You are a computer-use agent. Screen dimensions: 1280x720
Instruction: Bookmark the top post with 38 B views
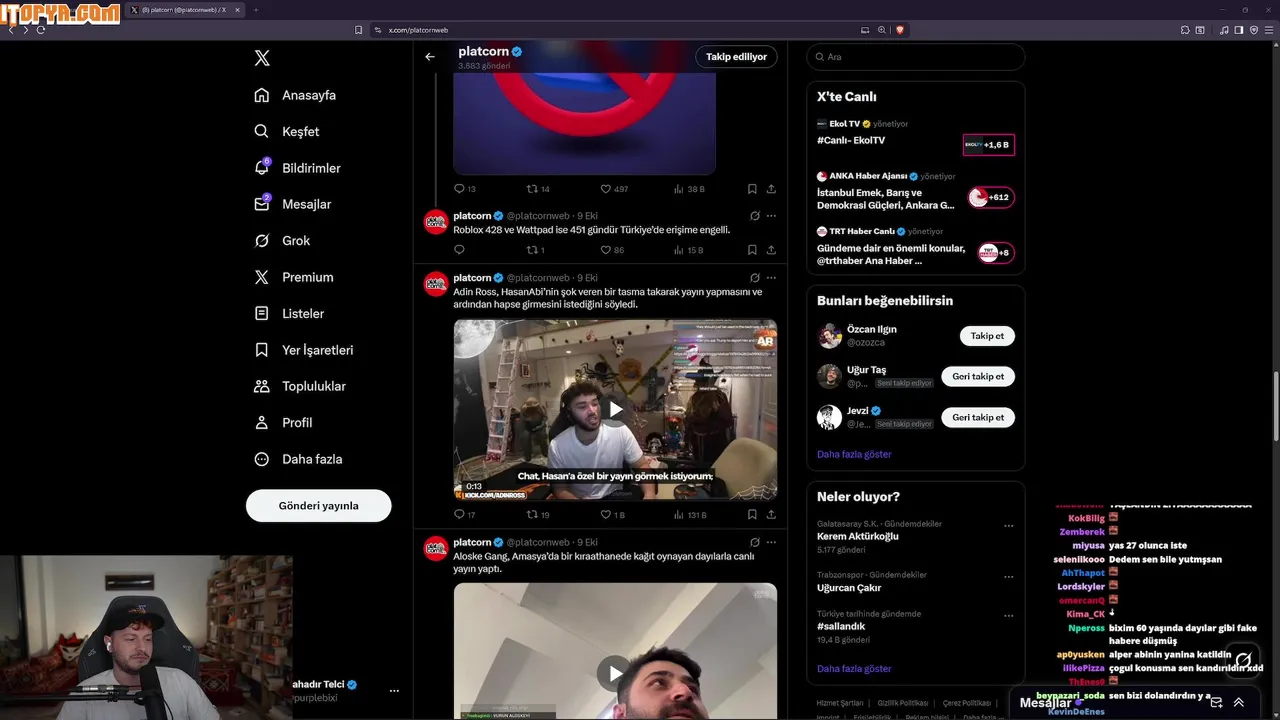point(752,189)
